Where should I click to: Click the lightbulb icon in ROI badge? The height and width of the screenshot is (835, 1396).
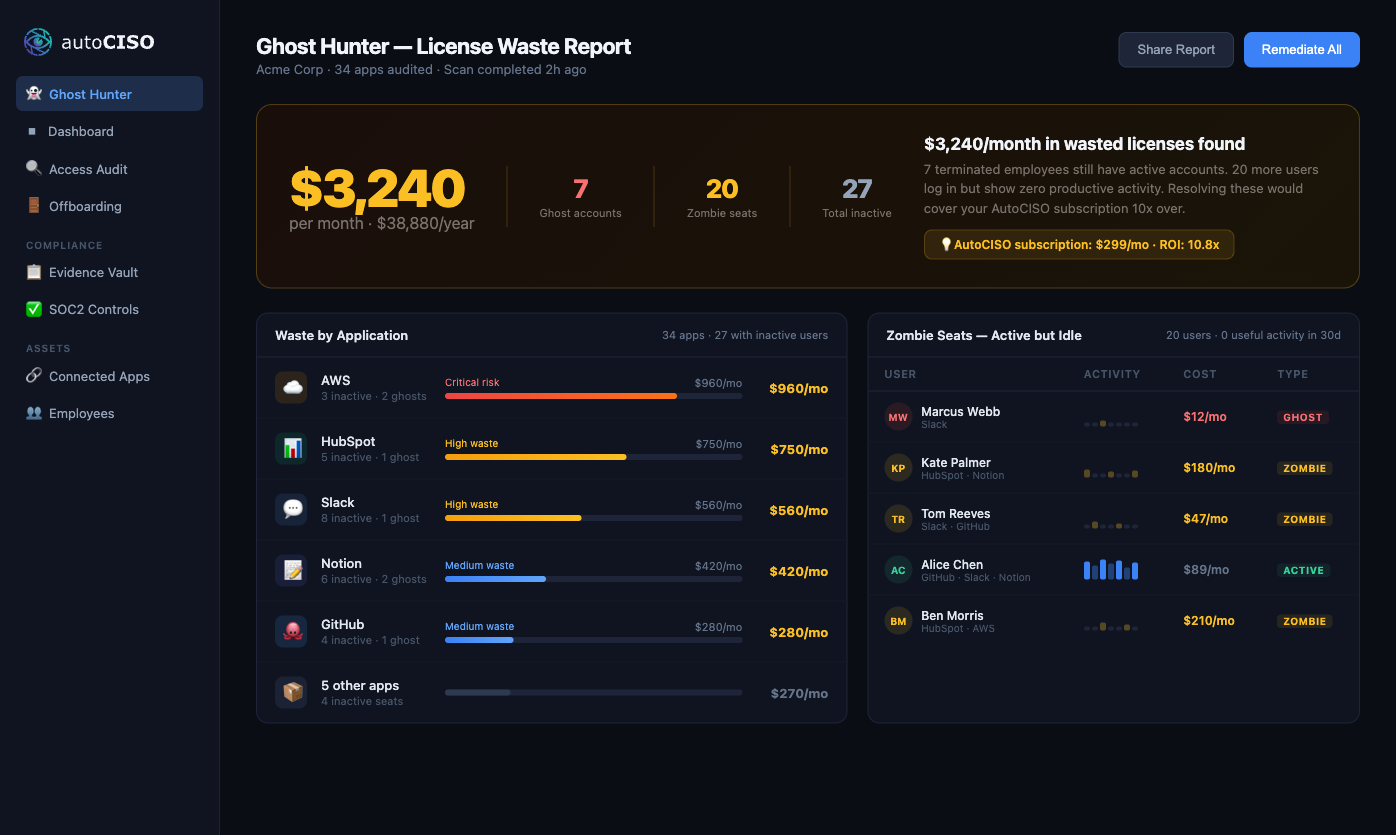point(946,245)
